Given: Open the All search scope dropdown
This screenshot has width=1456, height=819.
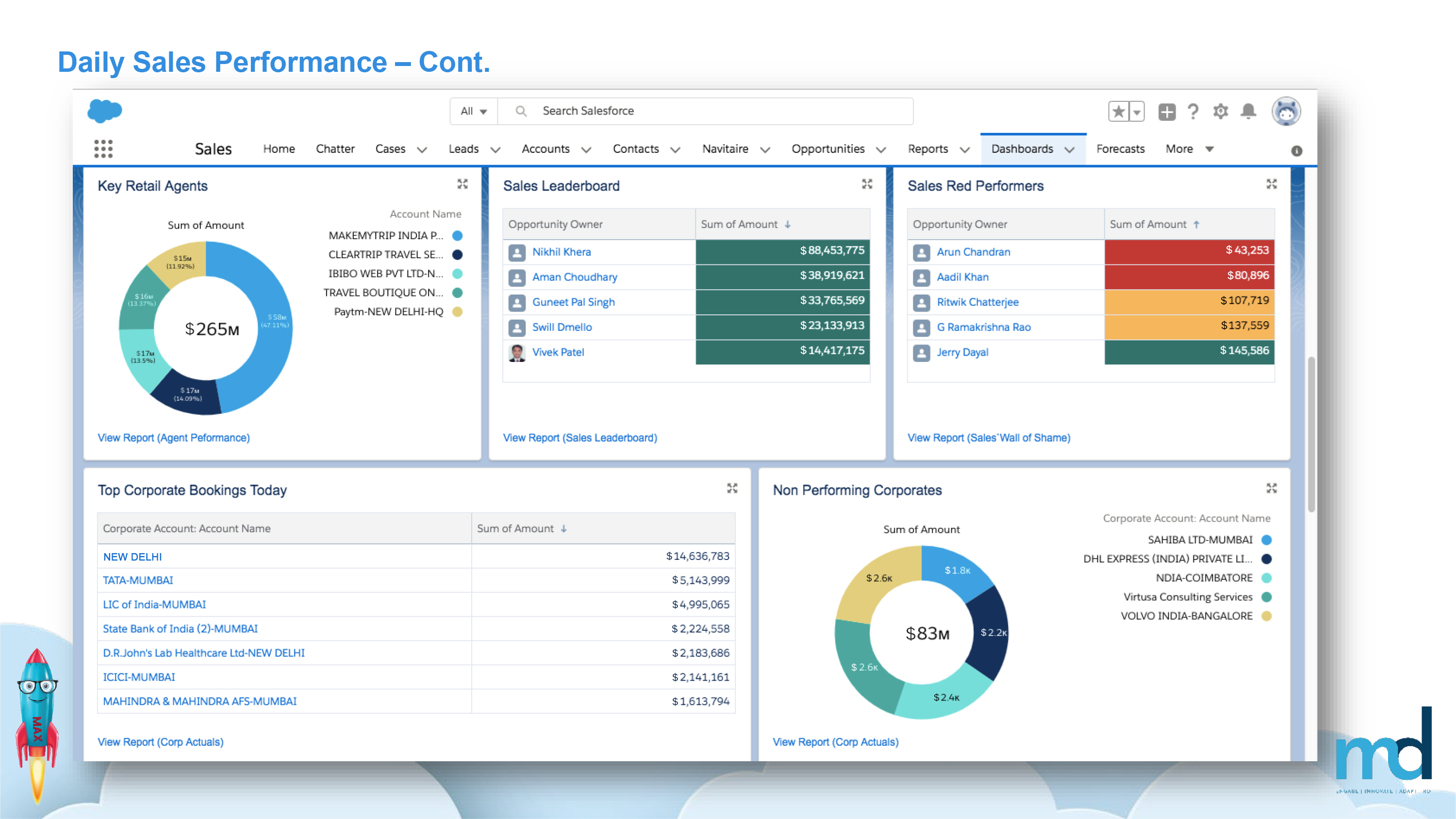Looking at the screenshot, I should coord(474,111).
